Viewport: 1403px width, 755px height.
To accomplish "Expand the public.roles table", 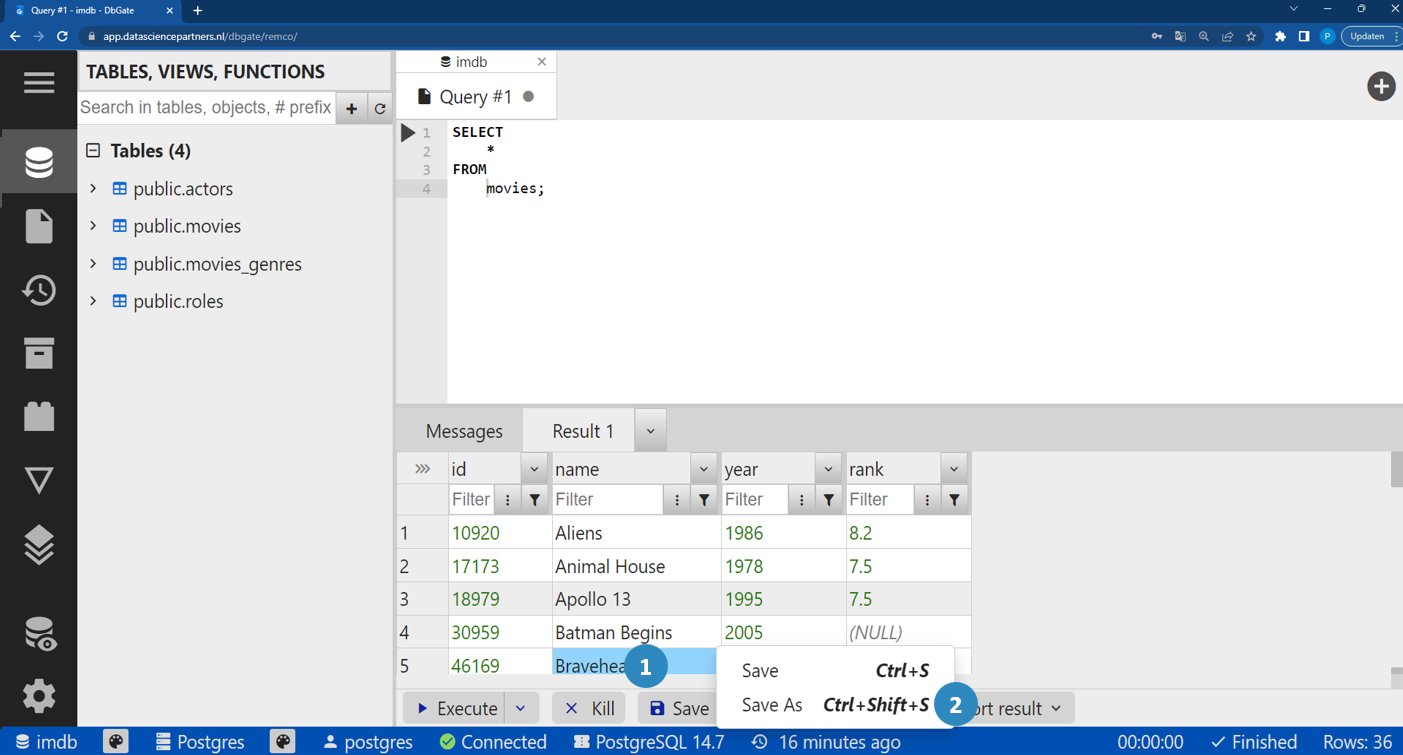I will click(93, 301).
